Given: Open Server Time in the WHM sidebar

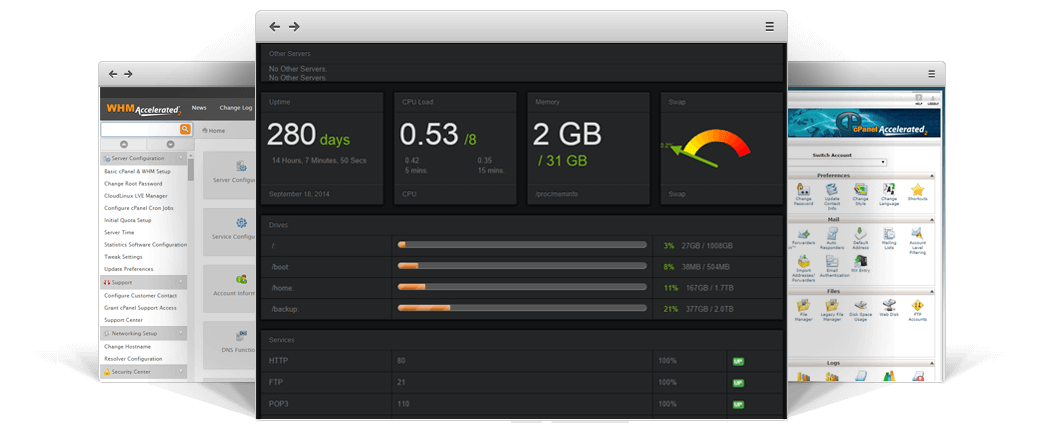Looking at the screenshot, I should click(119, 233).
